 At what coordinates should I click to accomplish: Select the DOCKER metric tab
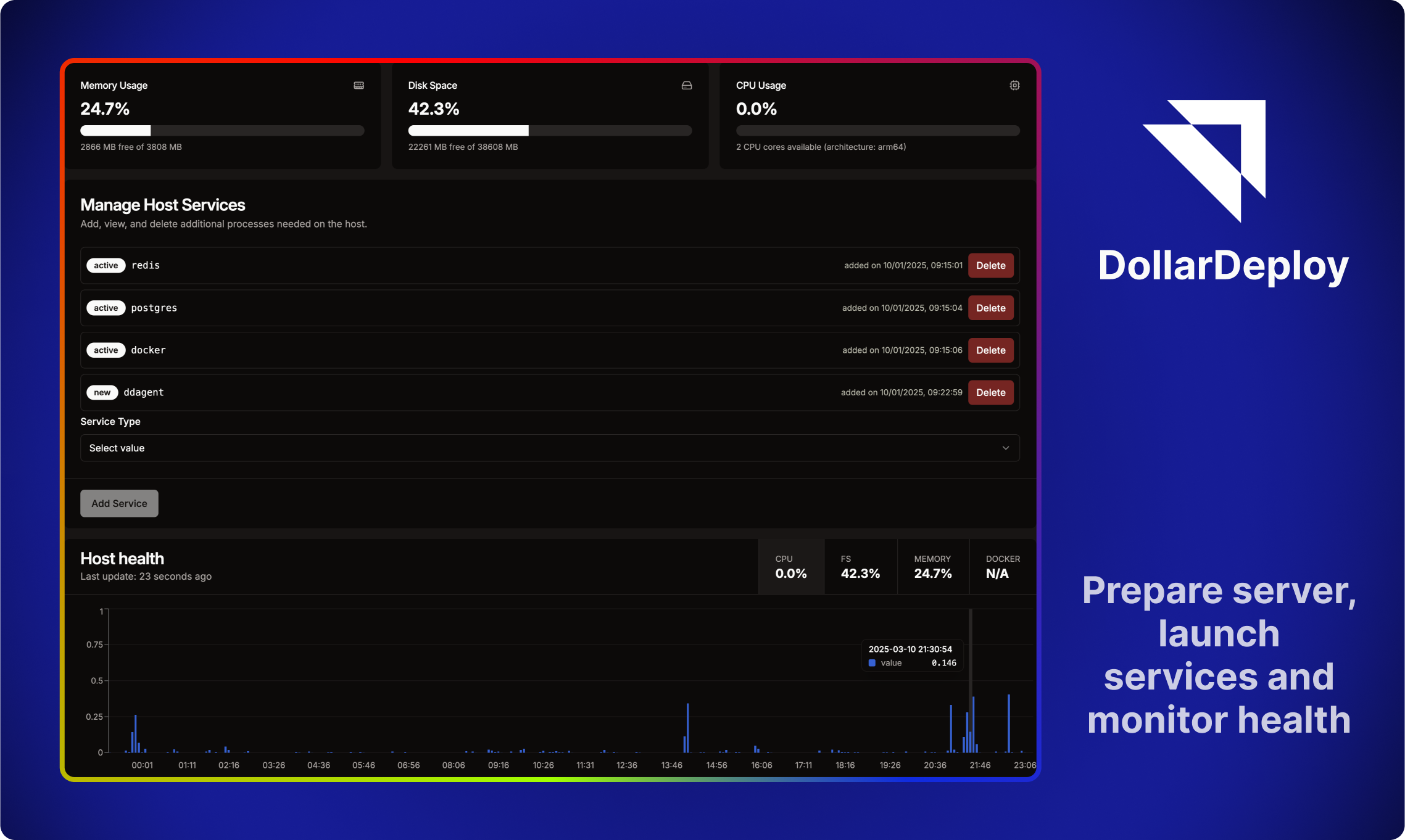coord(1002,567)
